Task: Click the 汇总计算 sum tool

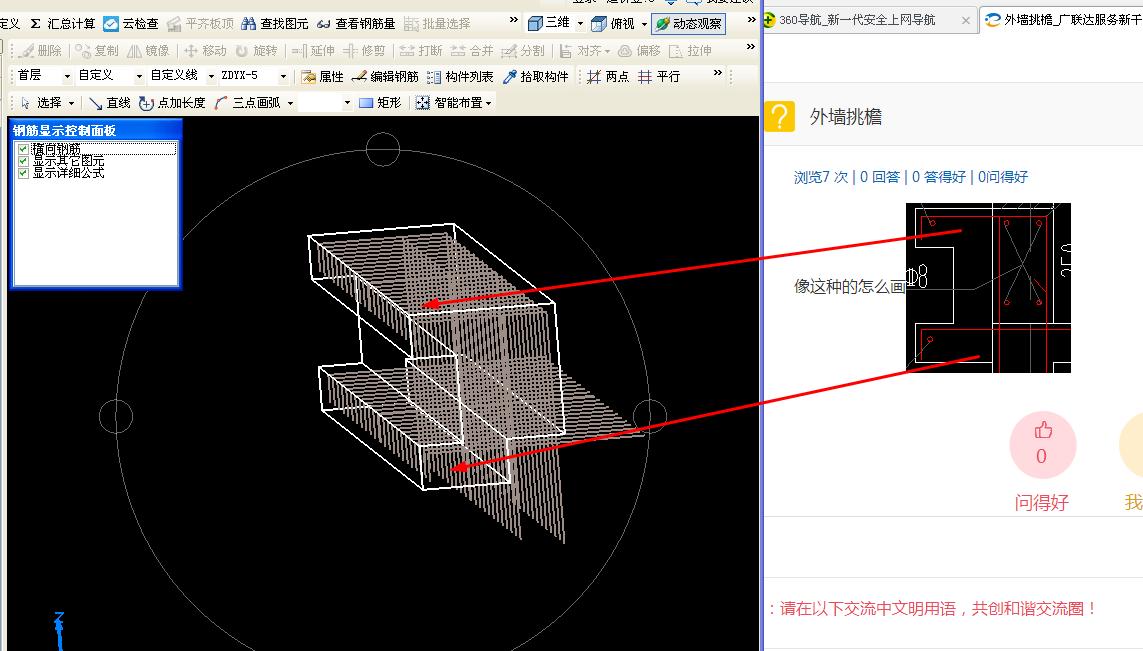Action: pyautogui.click(x=63, y=23)
